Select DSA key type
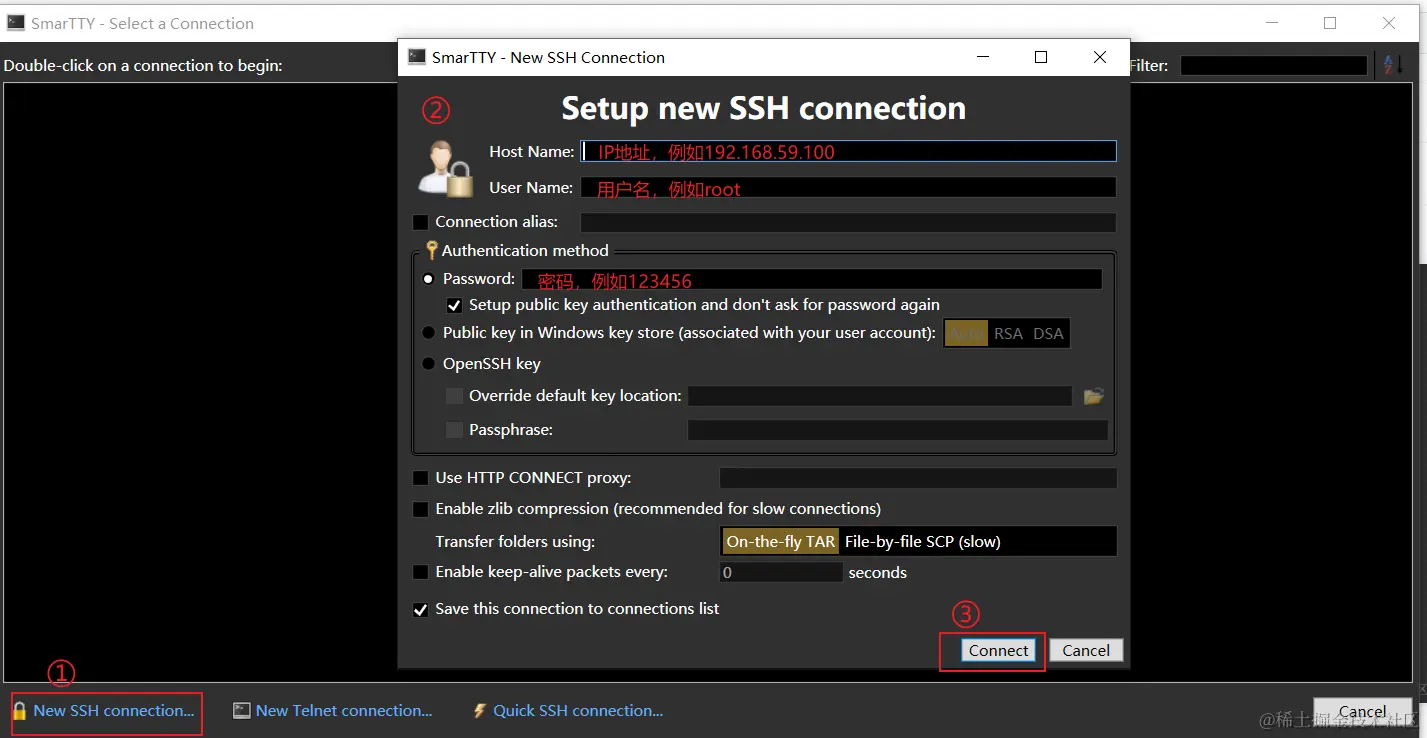This screenshot has height=738, width=1427. point(1048,334)
